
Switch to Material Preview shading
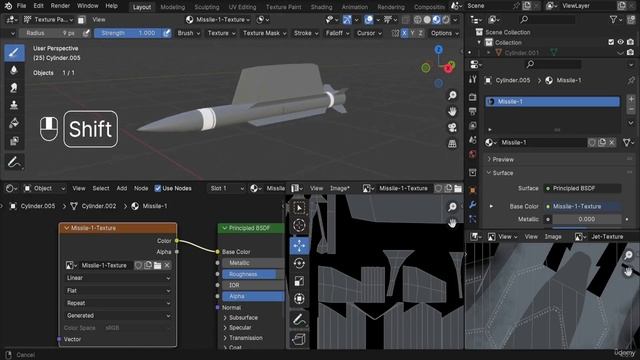click(436, 19)
